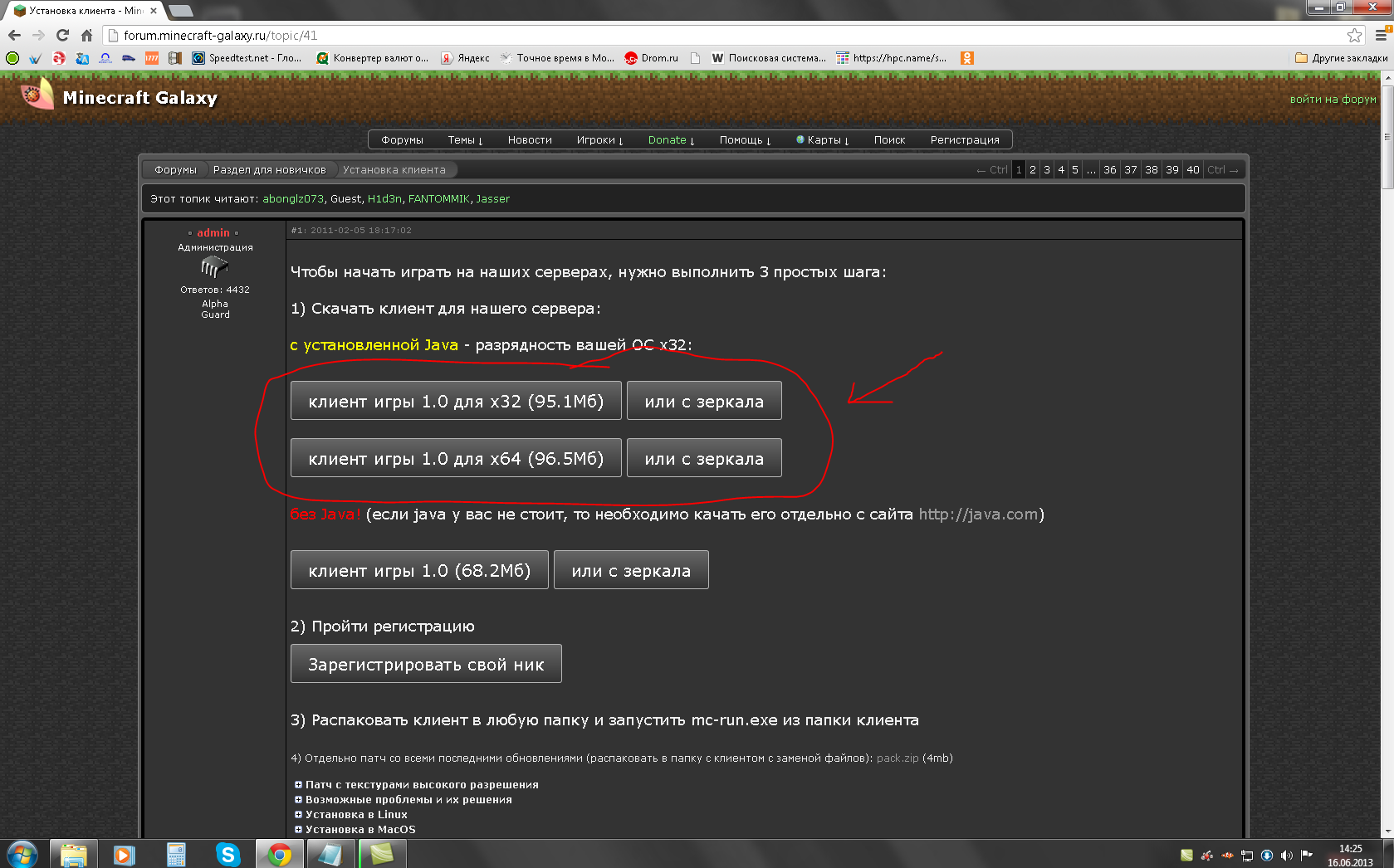Open Другие закладки folder
1394x868 pixels.
point(1341,58)
